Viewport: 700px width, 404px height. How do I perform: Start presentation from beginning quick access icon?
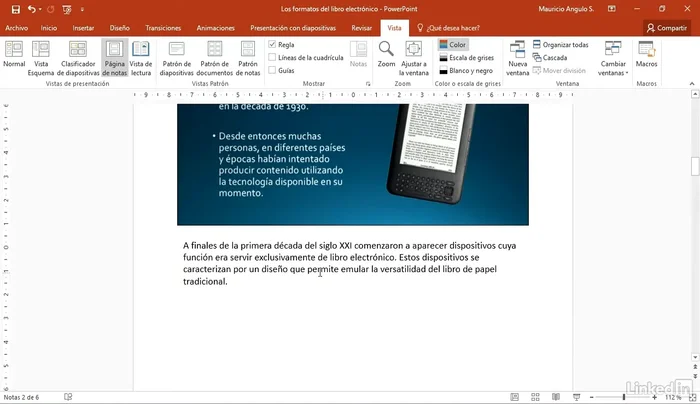(67, 9)
